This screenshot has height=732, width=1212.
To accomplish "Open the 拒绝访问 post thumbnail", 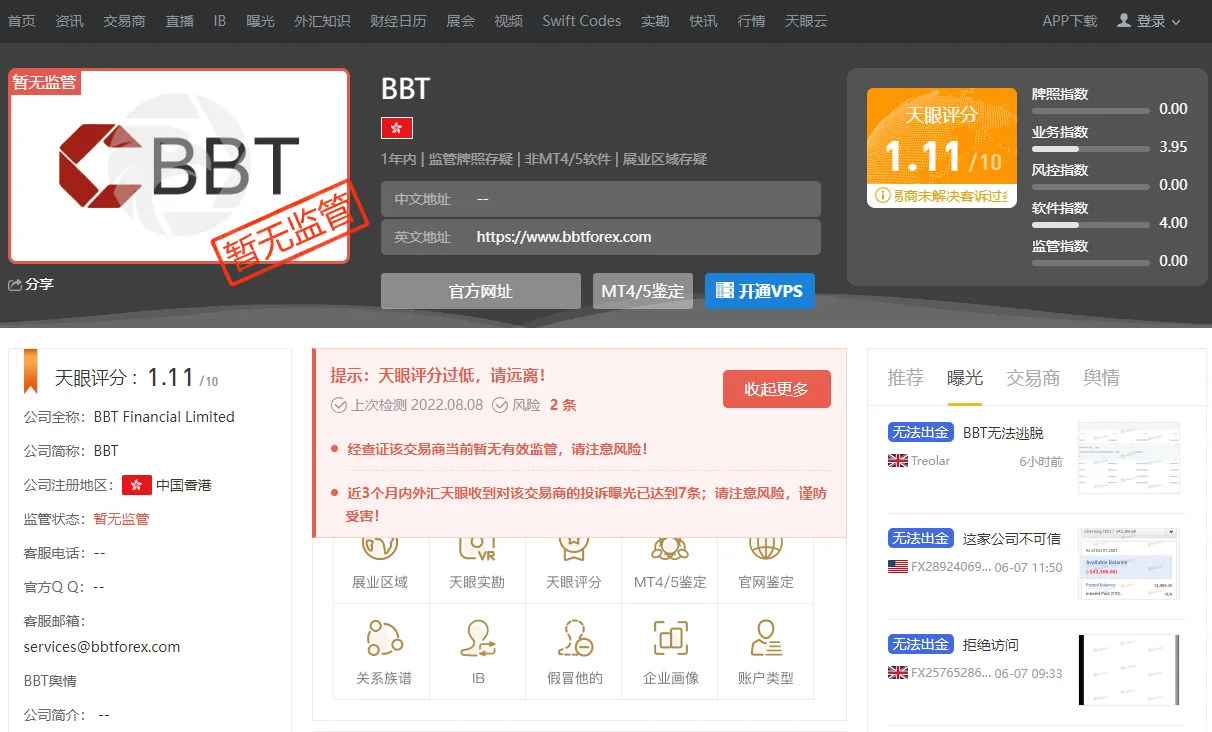I will tap(1129, 670).
